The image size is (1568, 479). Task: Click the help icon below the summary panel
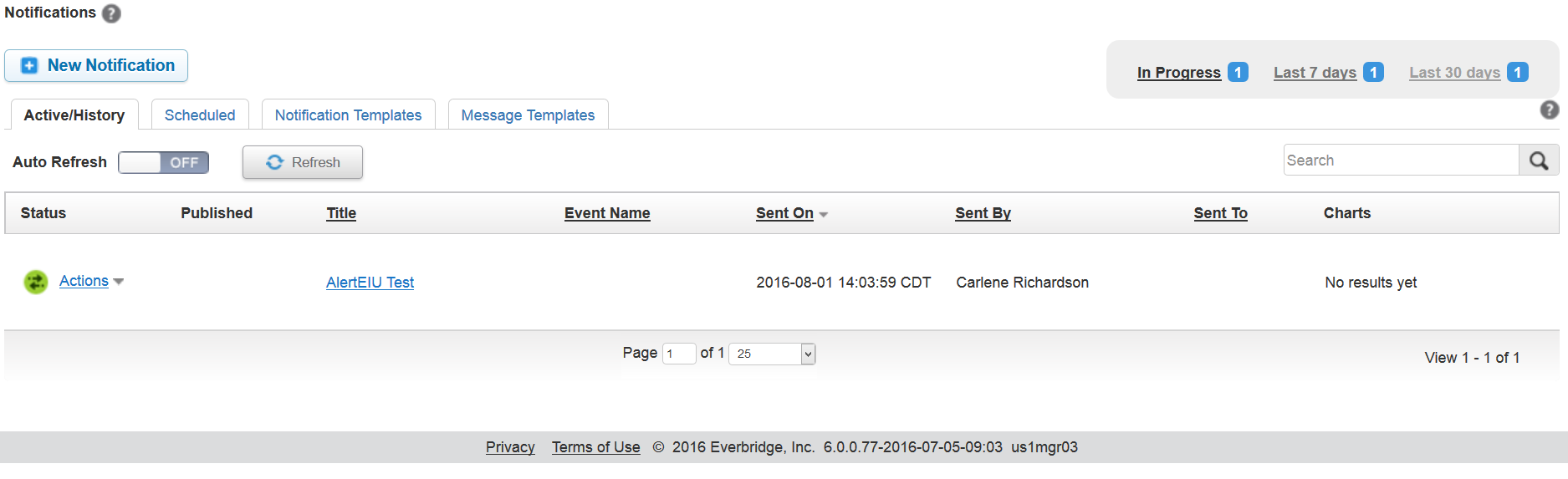pos(1549,110)
